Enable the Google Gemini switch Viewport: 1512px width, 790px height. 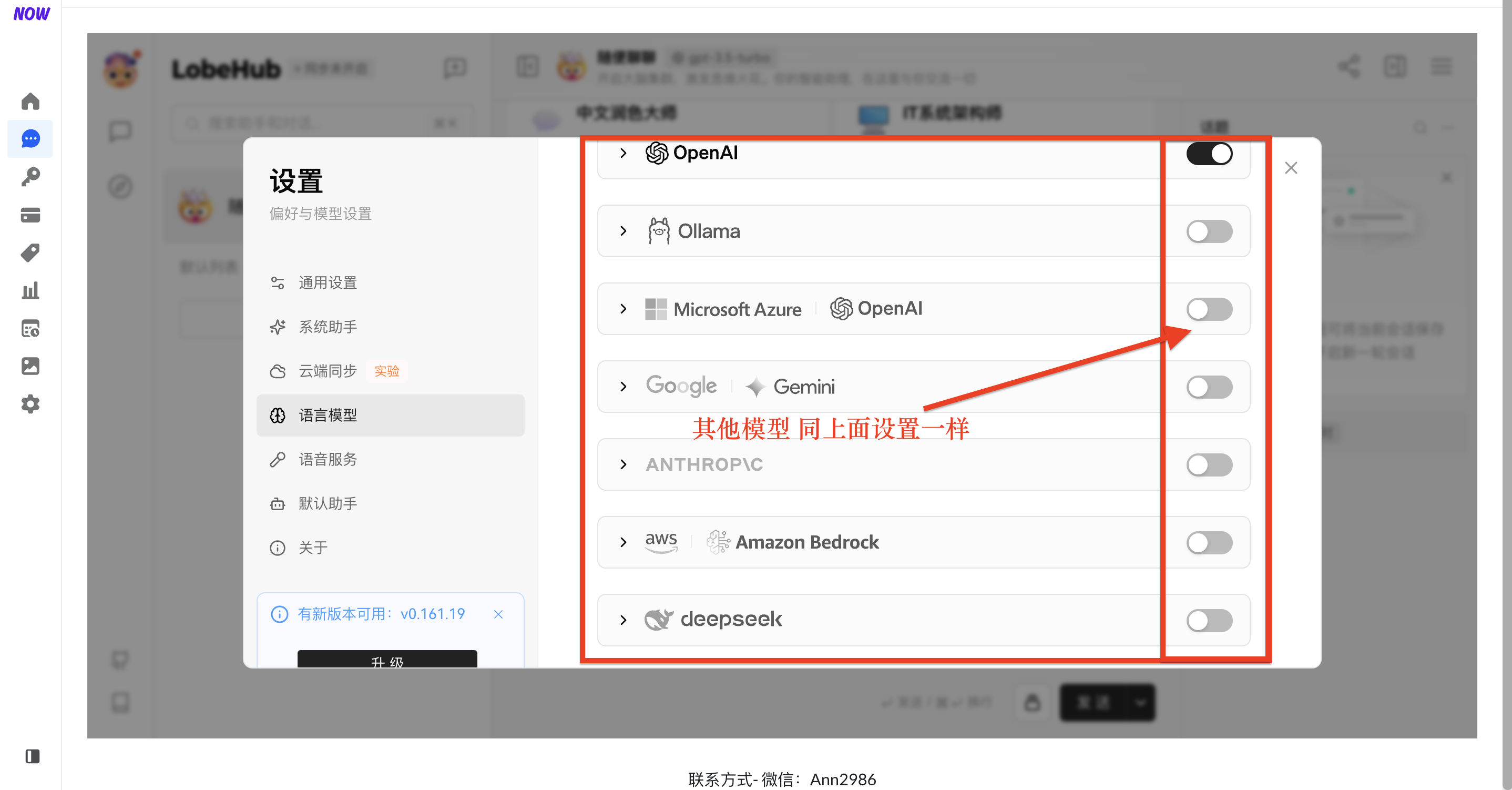(x=1209, y=387)
